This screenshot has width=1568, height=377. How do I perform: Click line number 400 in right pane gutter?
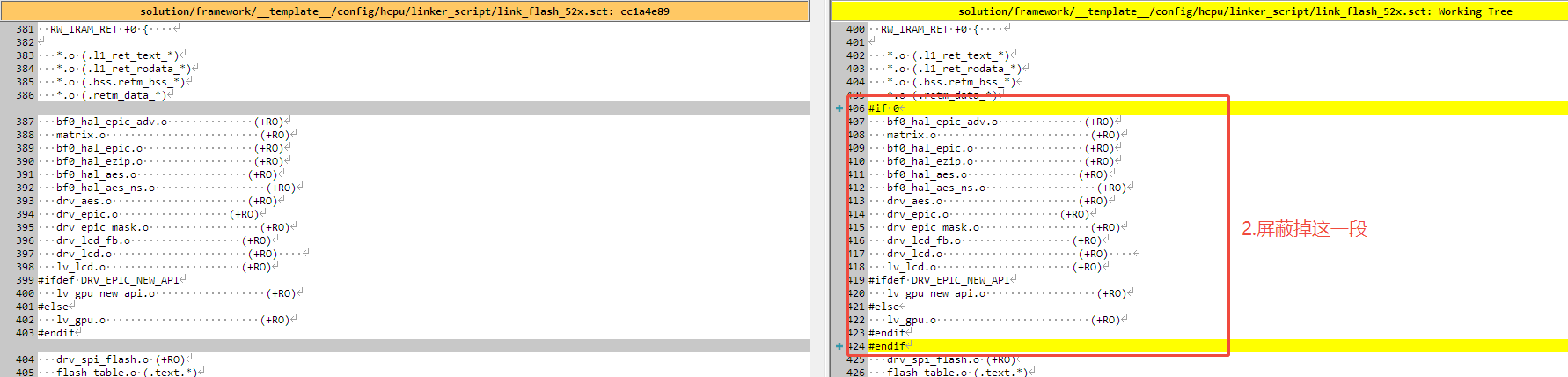pos(855,29)
